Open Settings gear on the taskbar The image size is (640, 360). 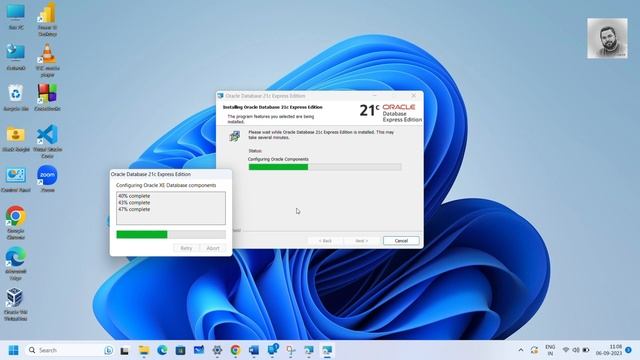217,350
